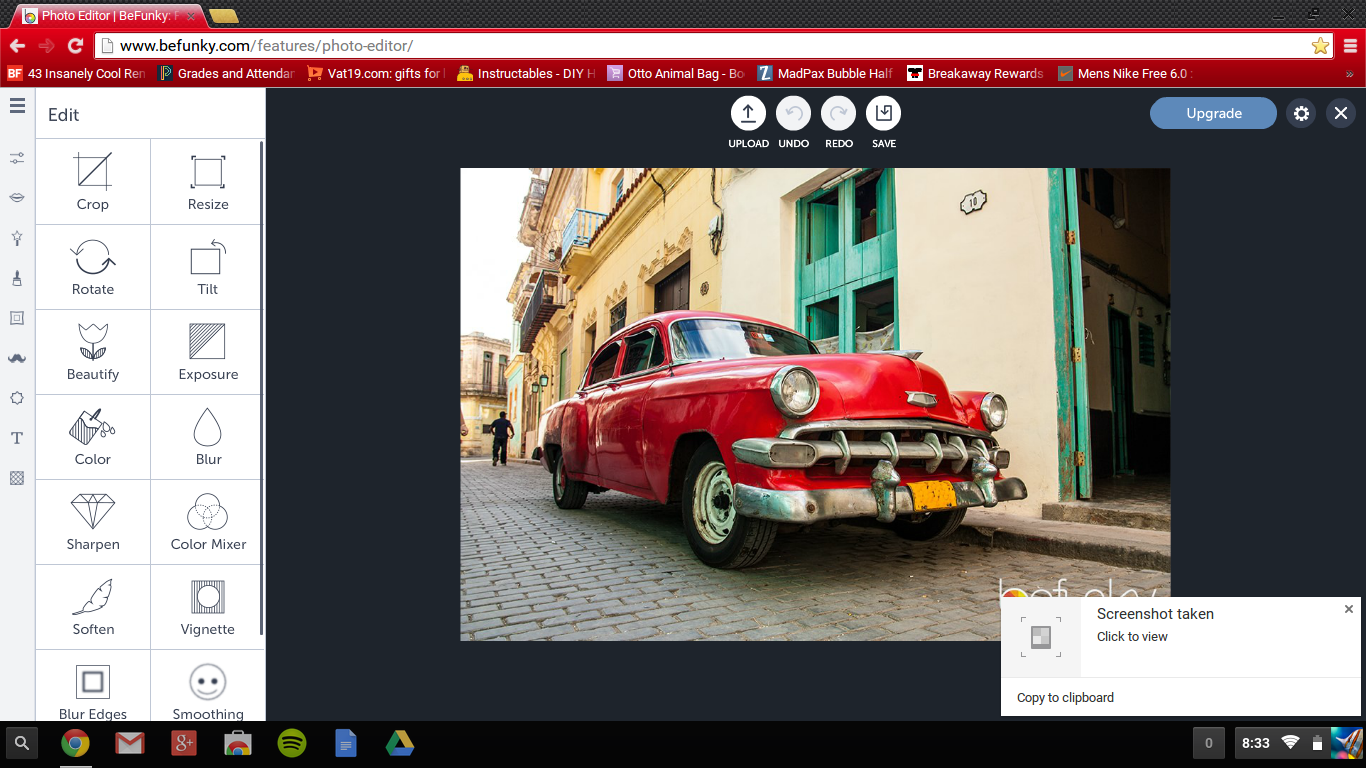Screen dimensions: 1366x768
Task: Dismiss the screenshot notification
Action: point(1349,609)
